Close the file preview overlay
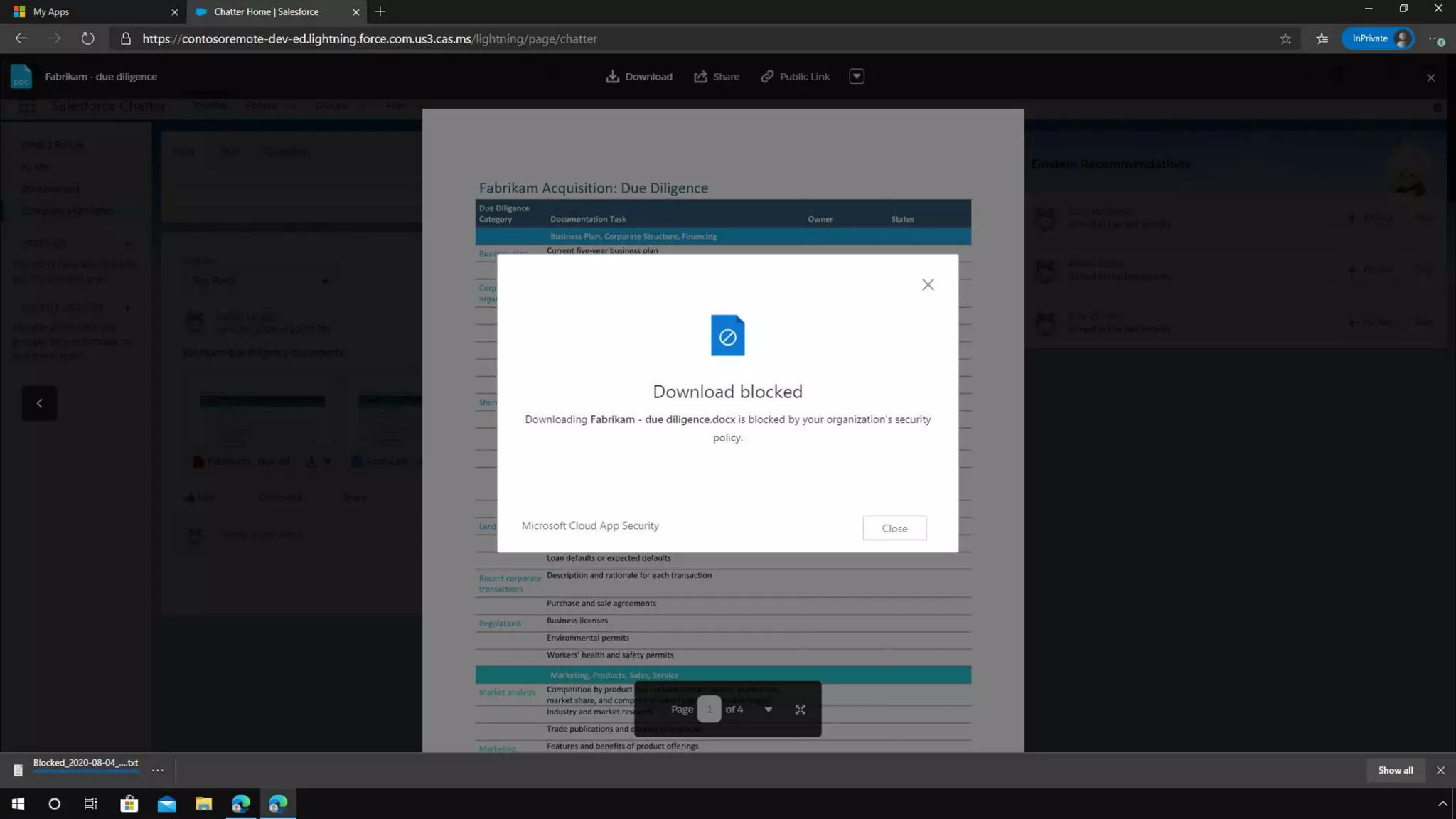Viewport: 1456px width, 819px height. 1430,77
